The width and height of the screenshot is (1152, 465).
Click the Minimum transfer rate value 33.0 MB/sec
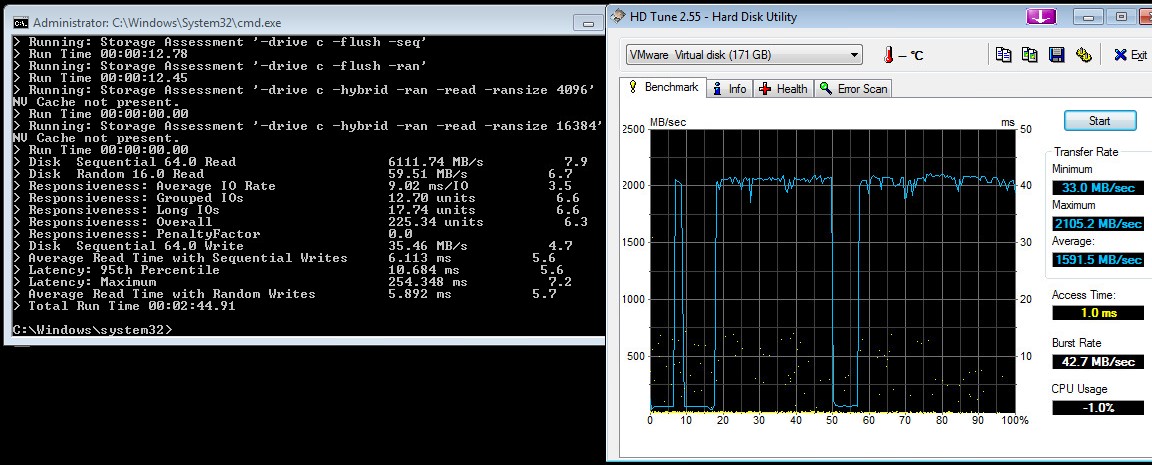1098,188
